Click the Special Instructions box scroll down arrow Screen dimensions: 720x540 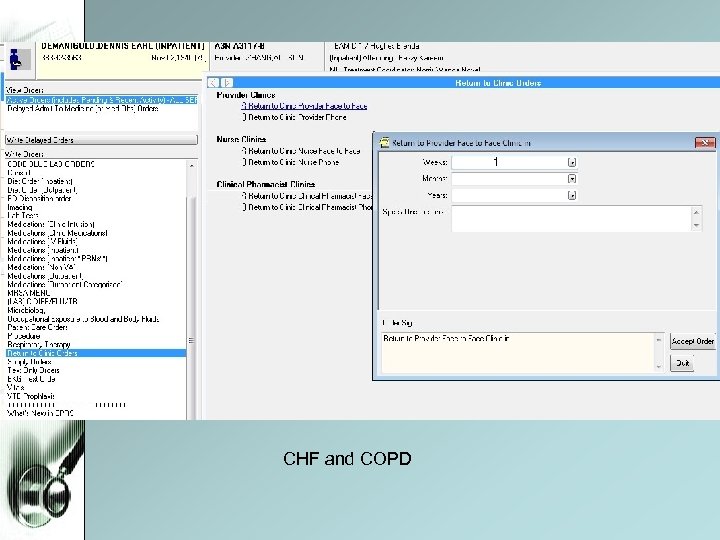coord(697,225)
